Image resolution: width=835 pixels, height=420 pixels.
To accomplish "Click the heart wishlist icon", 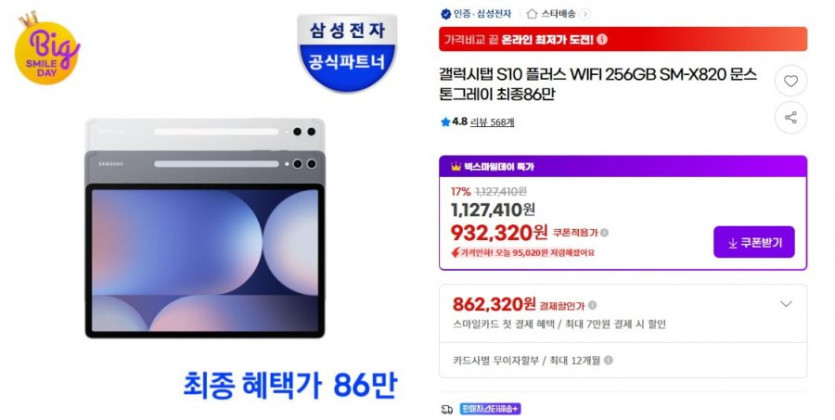I will pos(791,81).
